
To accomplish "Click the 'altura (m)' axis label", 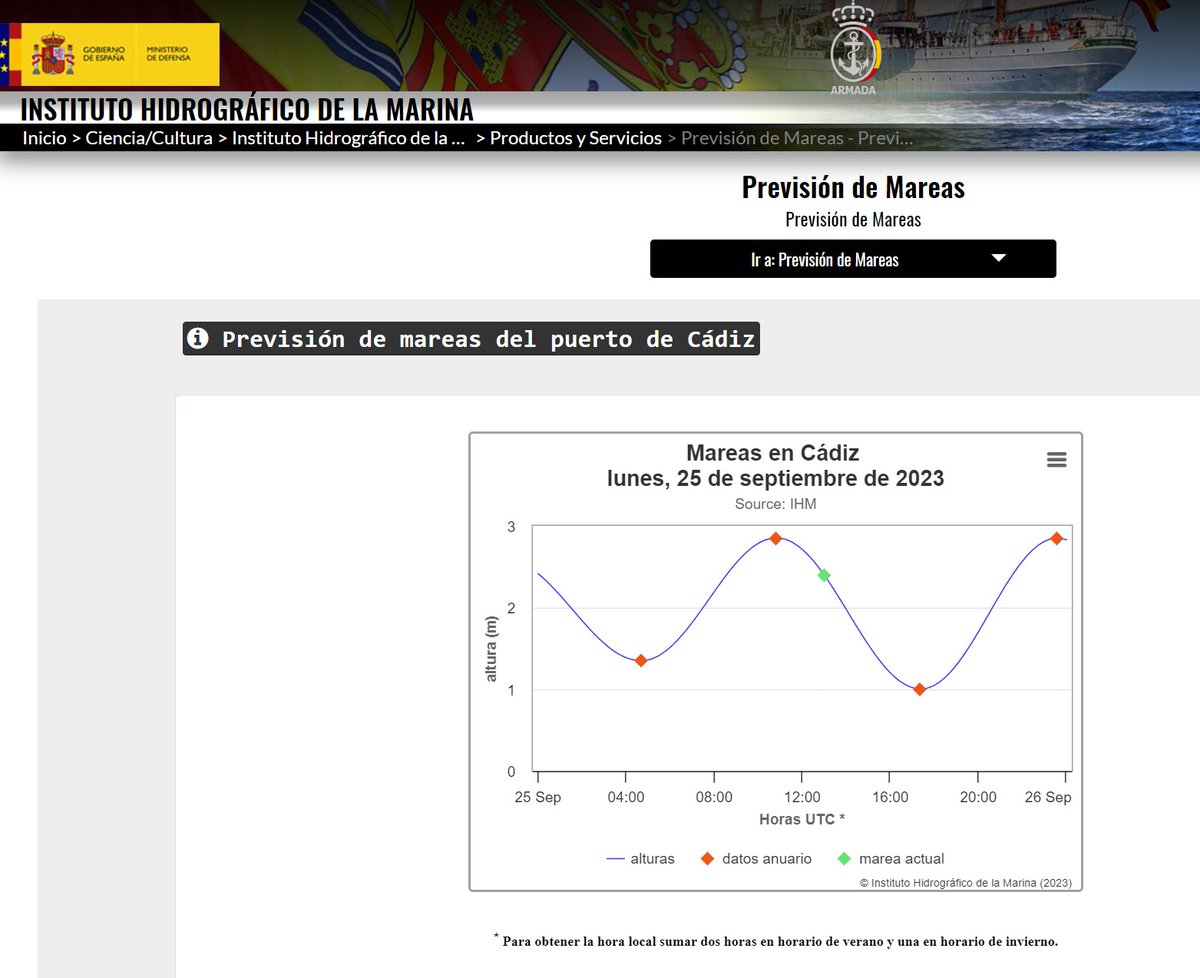I will pyautogui.click(x=491, y=649).
